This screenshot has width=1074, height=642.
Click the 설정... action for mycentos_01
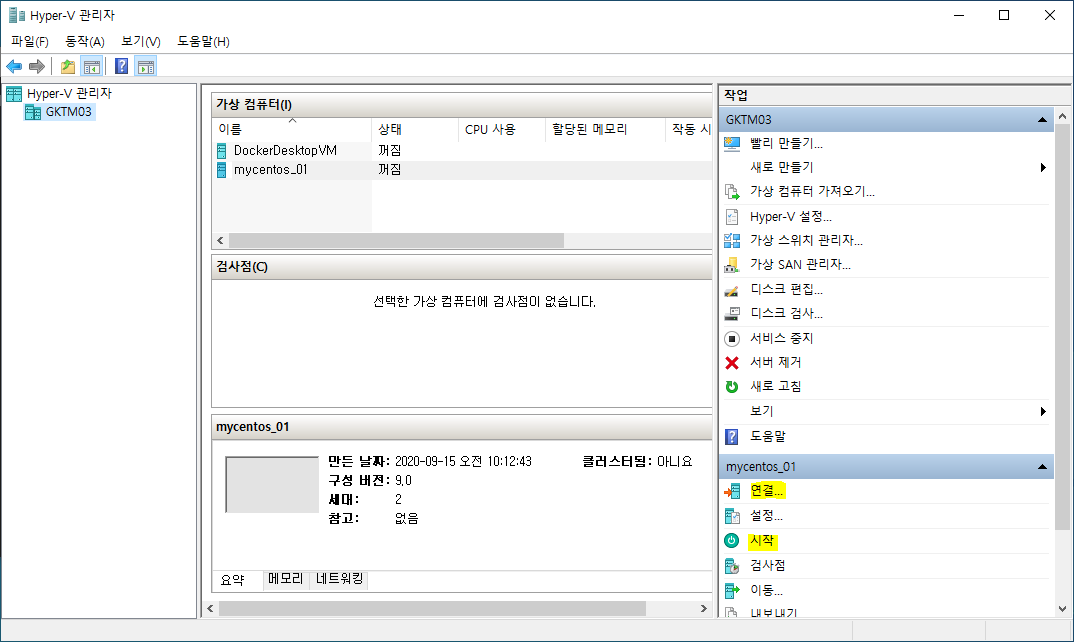click(x=766, y=515)
